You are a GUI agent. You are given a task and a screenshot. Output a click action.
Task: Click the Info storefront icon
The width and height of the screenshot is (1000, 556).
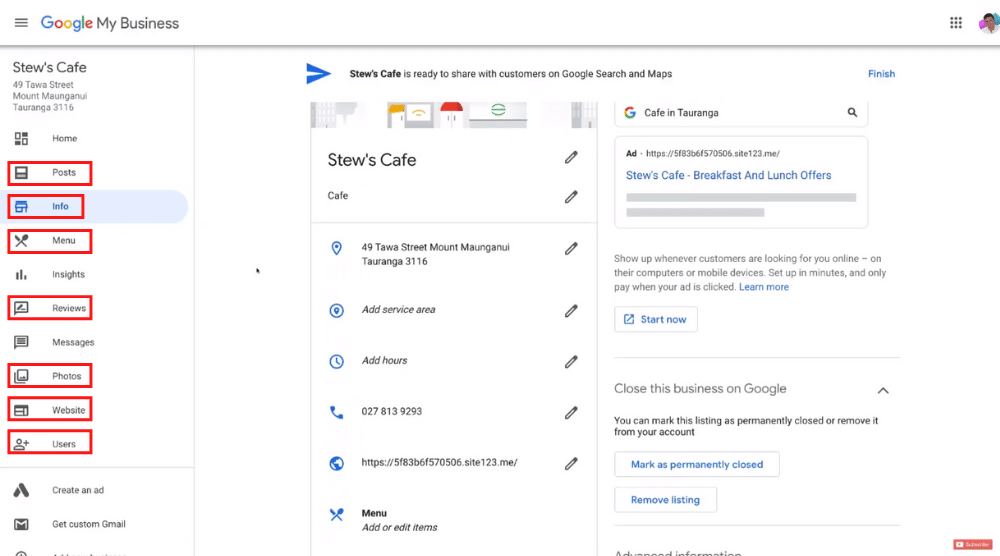tap(21, 207)
